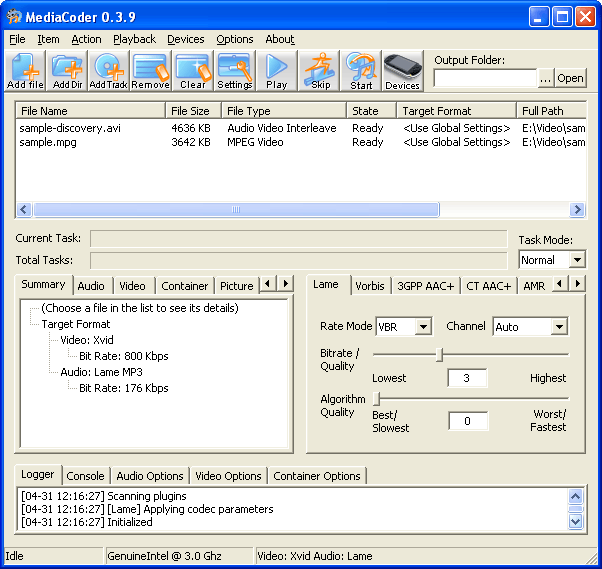Click file list left scroll arrow

[x=24, y=210]
